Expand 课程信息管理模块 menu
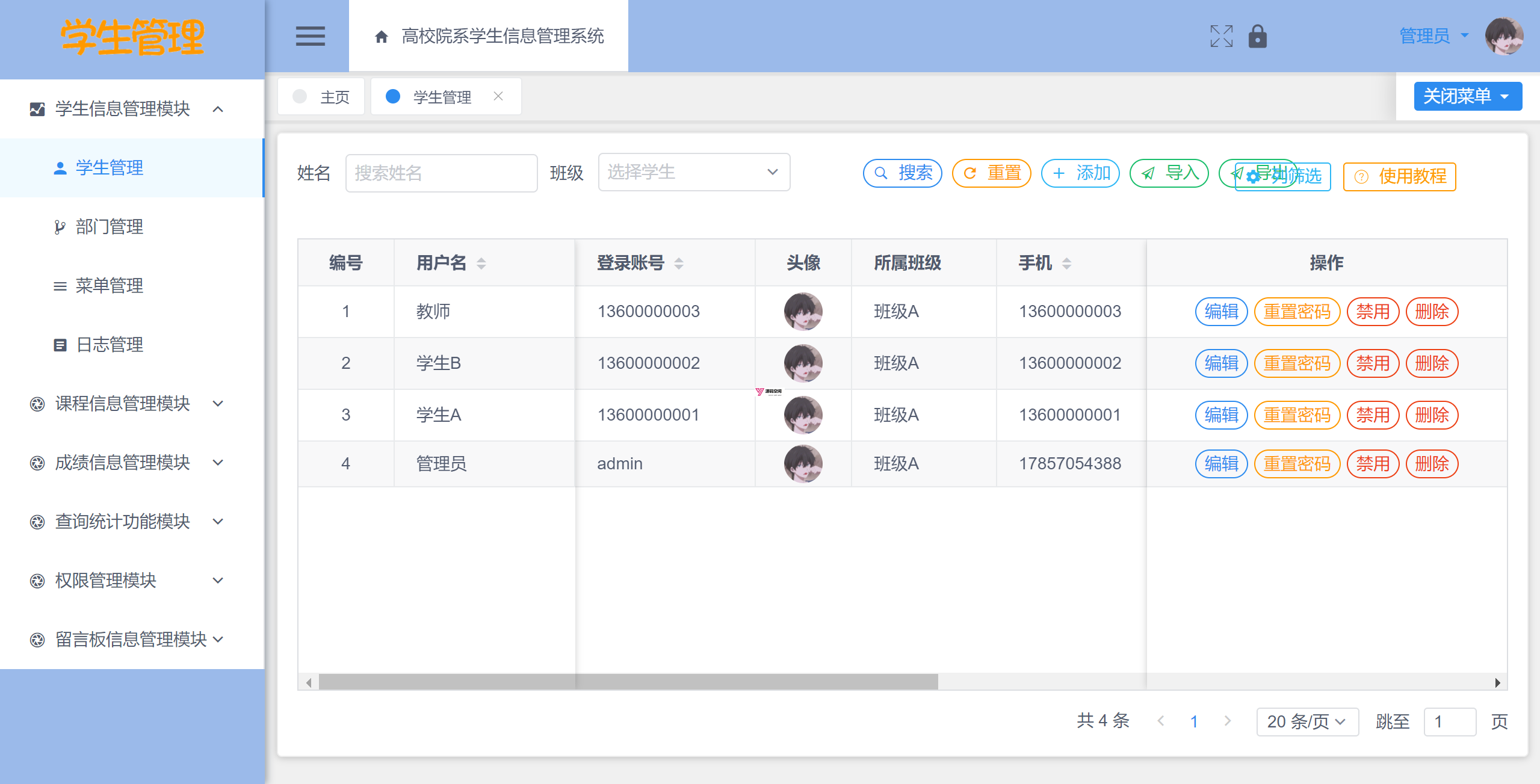This screenshot has height=784, width=1540. 132,403
